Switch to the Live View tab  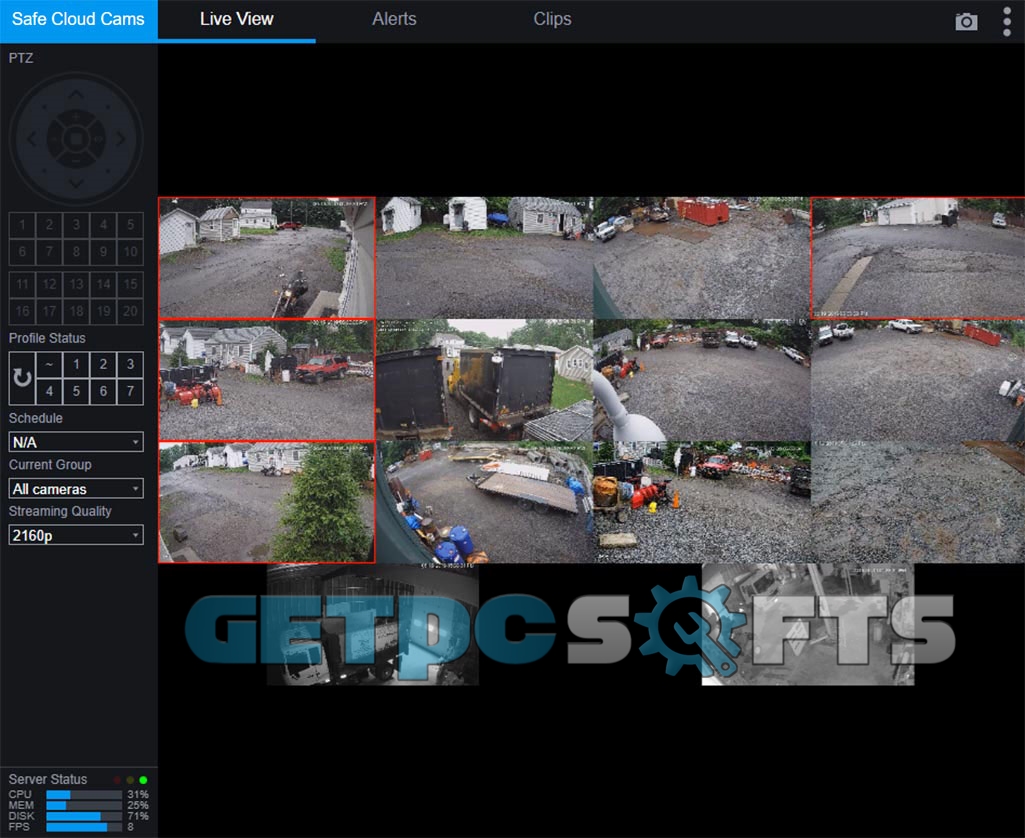[237, 20]
